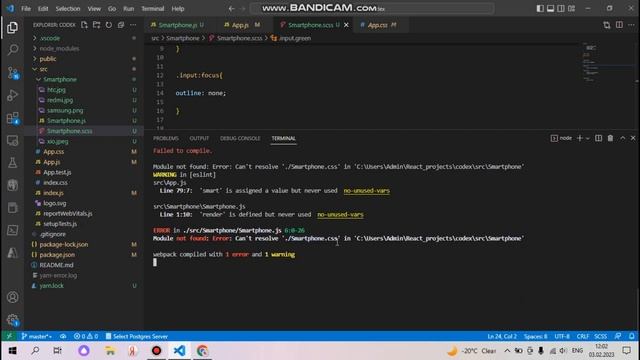Image resolution: width=640 pixels, height=360 pixels.
Task: Click Select Postgres Server in status bar
Action: click(x=137, y=336)
